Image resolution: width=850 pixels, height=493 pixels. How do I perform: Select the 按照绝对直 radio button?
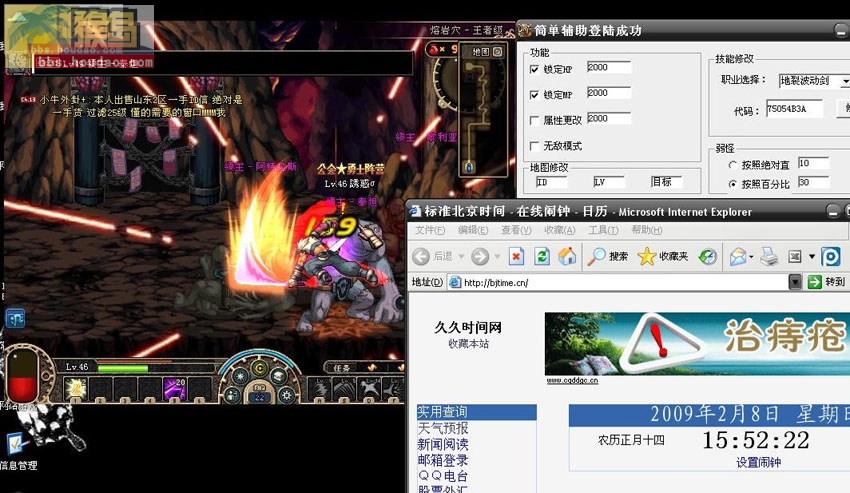point(733,165)
